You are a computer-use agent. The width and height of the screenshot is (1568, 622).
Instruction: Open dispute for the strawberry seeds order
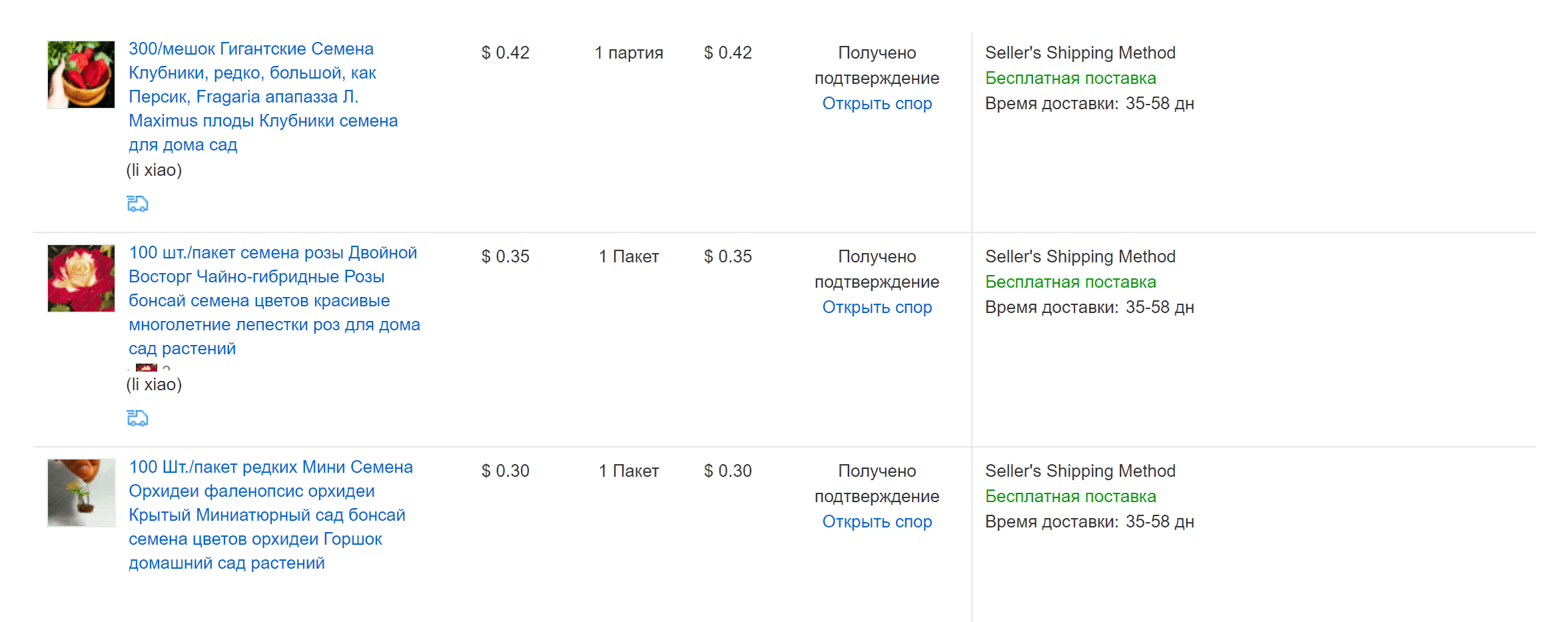point(877,103)
